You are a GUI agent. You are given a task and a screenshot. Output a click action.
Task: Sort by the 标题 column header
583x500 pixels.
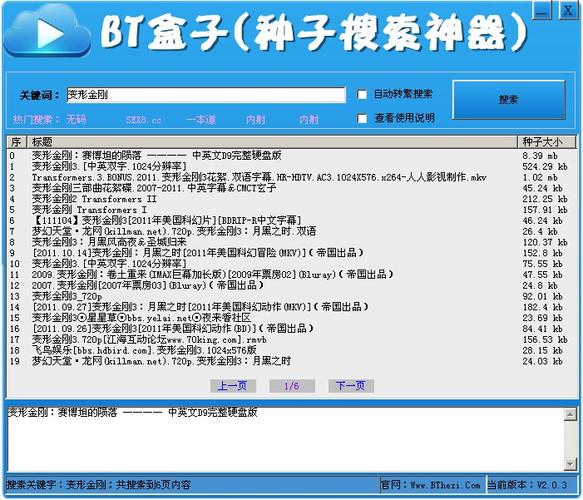(x=273, y=142)
